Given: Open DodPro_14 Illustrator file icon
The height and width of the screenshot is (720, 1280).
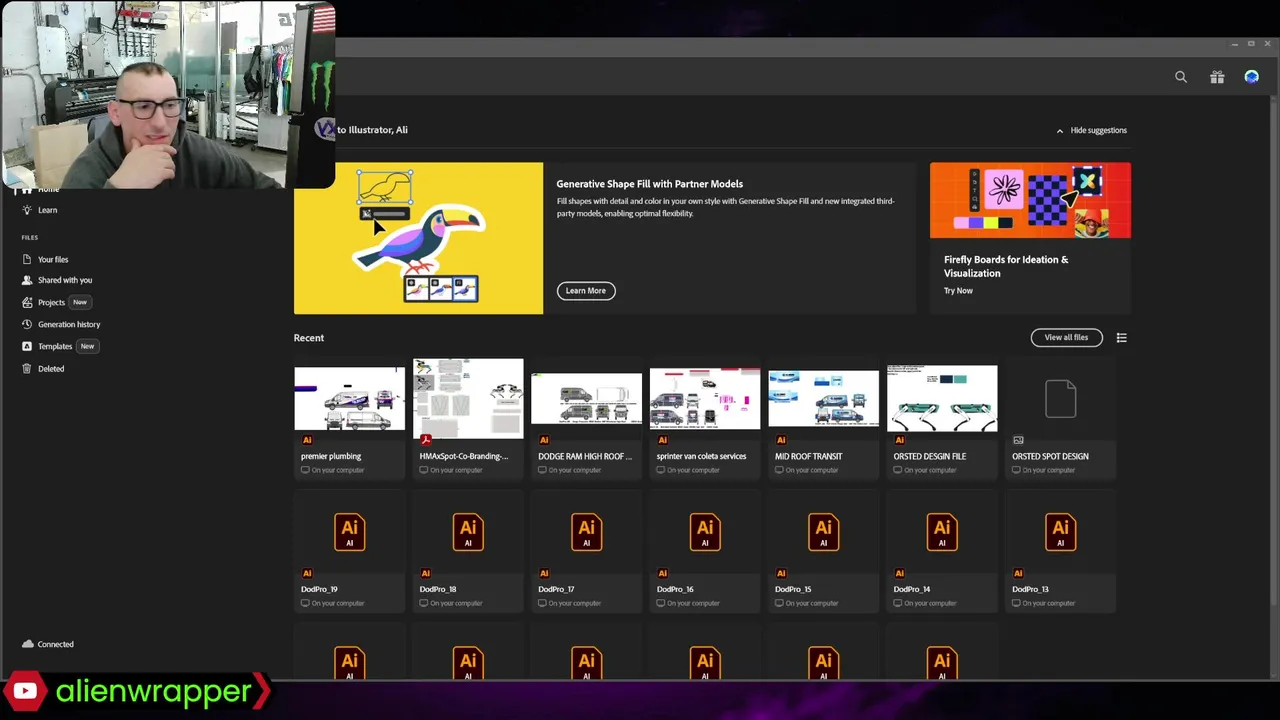Looking at the screenshot, I should 942,532.
